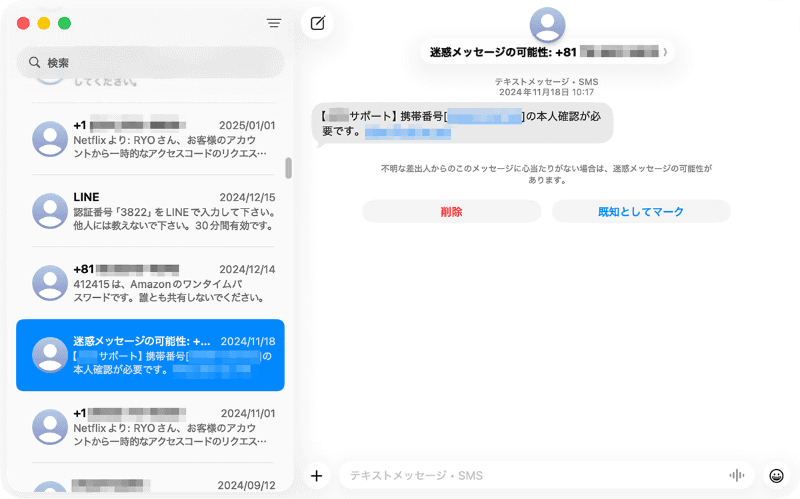Click the contact avatar at top of chat

coord(547,24)
